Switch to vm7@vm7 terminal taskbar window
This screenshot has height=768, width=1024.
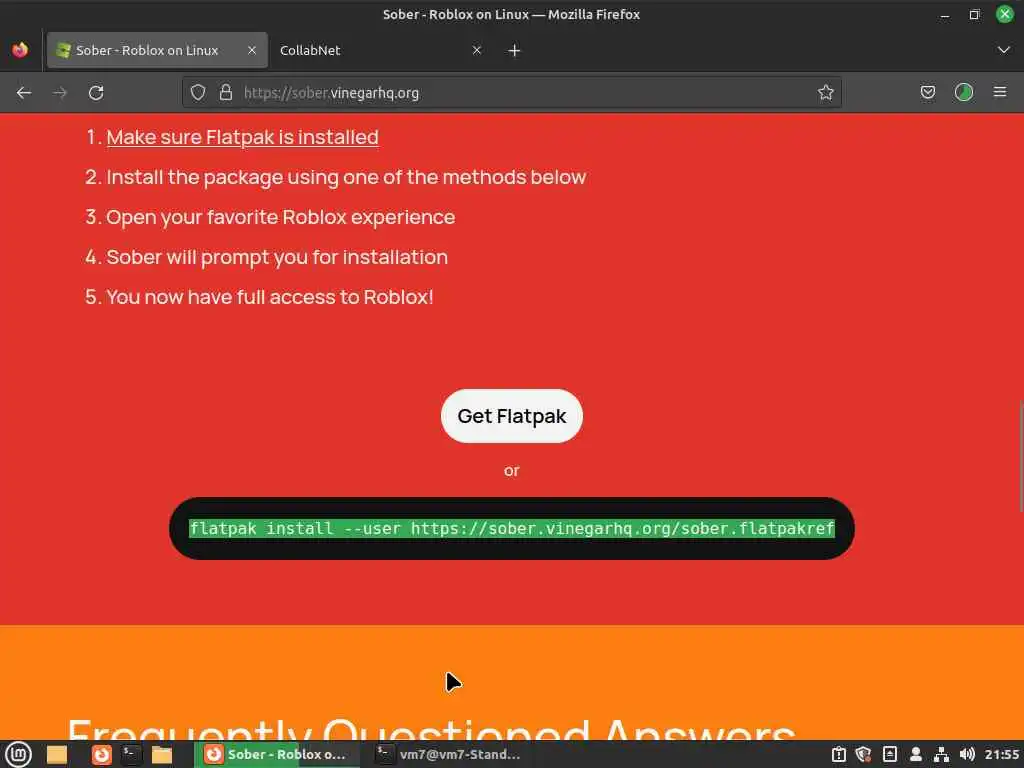(x=448, y=754)
